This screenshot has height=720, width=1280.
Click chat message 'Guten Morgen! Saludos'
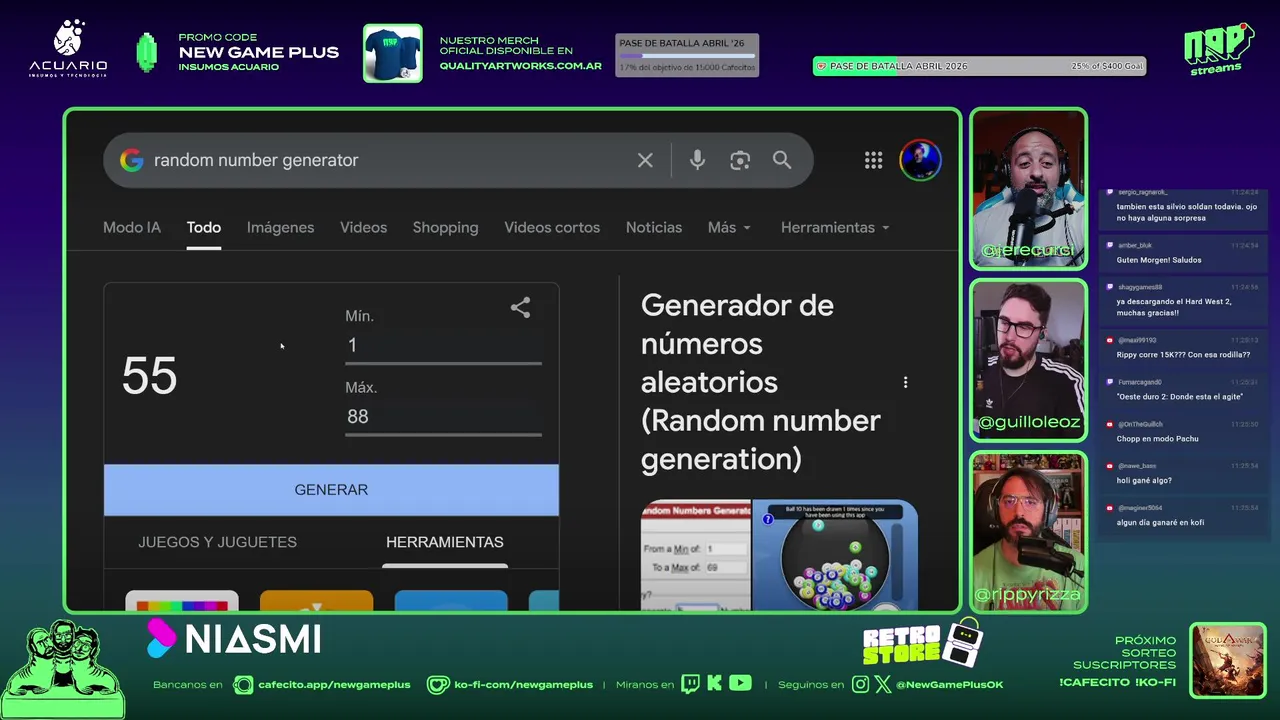(1159, 260)
